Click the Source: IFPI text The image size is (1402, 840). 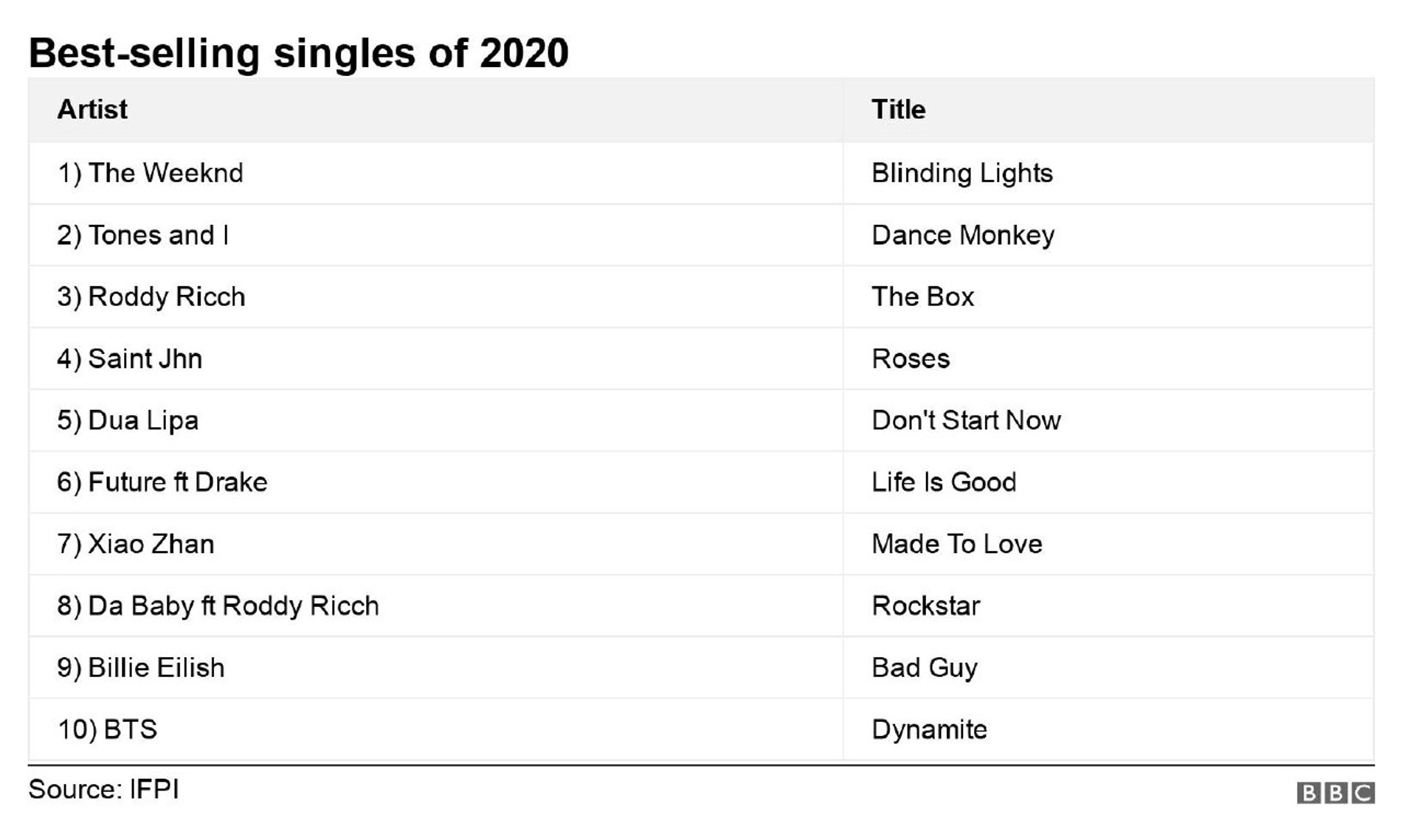(103, 789)
